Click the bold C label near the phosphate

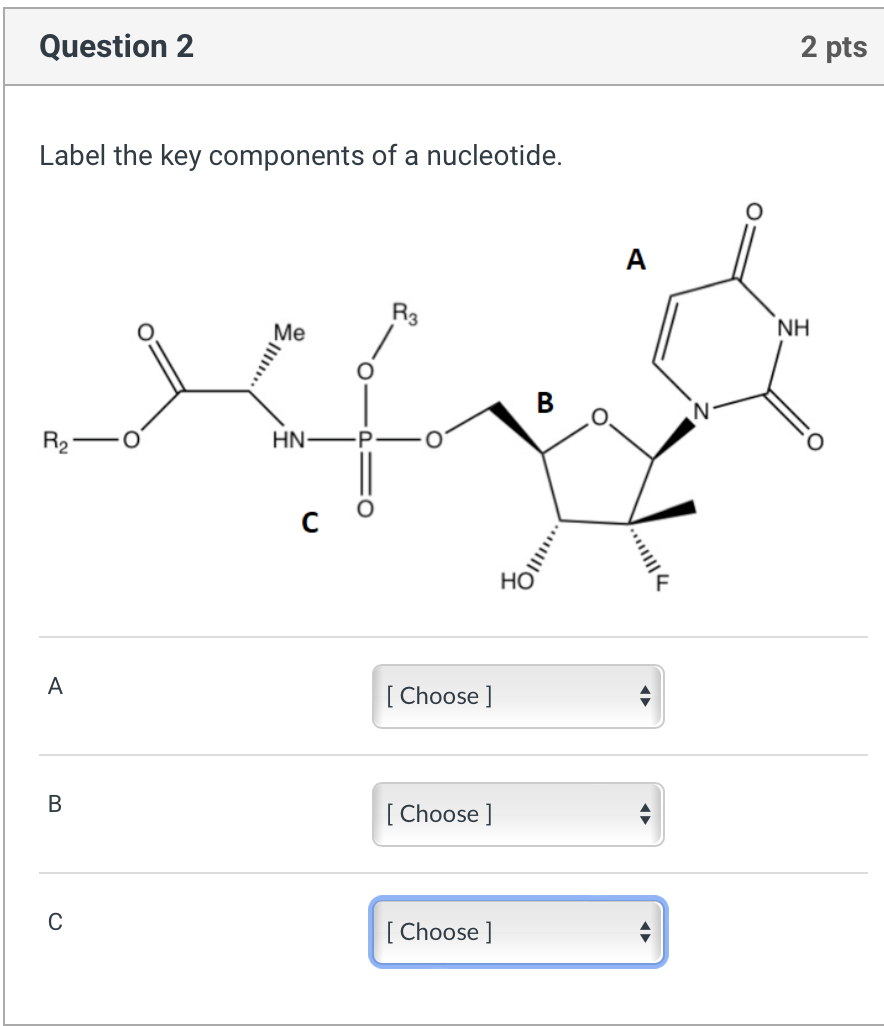(310, 522)
